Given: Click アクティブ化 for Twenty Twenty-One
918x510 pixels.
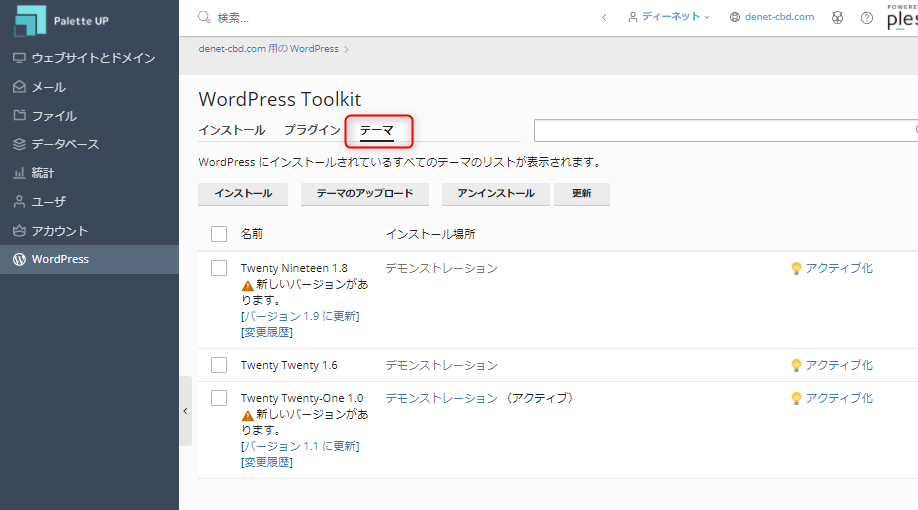Looking at the screenshot, I should (839, 398).
